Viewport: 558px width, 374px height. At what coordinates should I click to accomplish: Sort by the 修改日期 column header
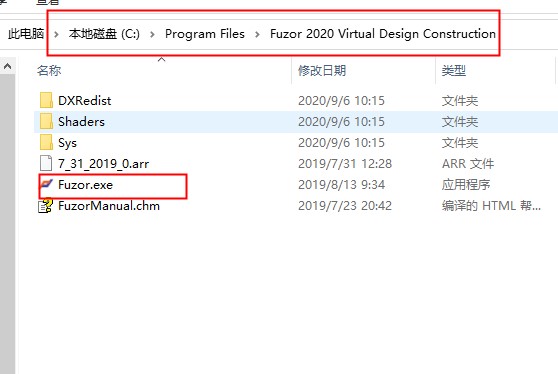(x=322, y=70)
